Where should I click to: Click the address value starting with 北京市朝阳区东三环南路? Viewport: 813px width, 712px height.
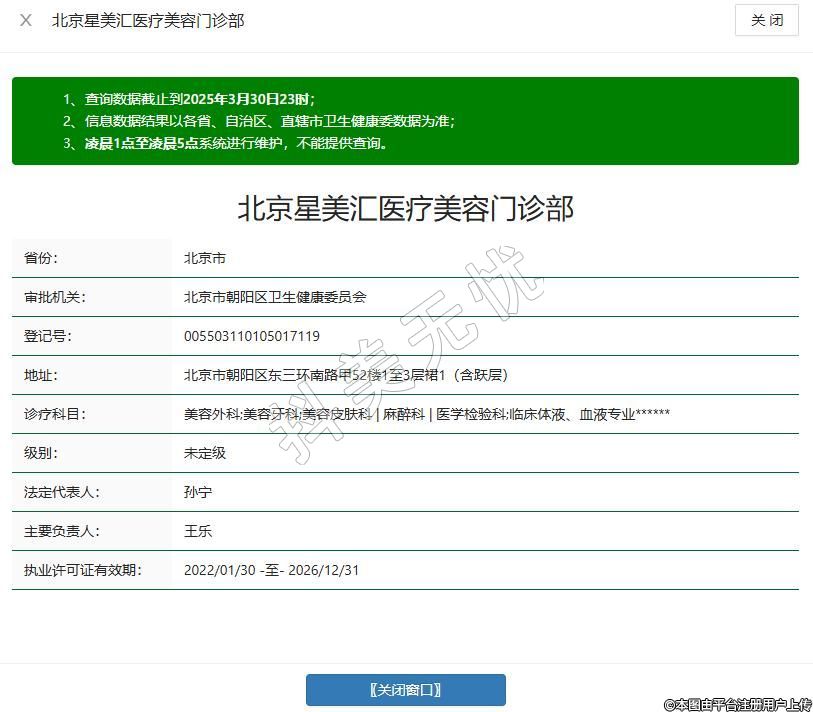click(346, 375)
